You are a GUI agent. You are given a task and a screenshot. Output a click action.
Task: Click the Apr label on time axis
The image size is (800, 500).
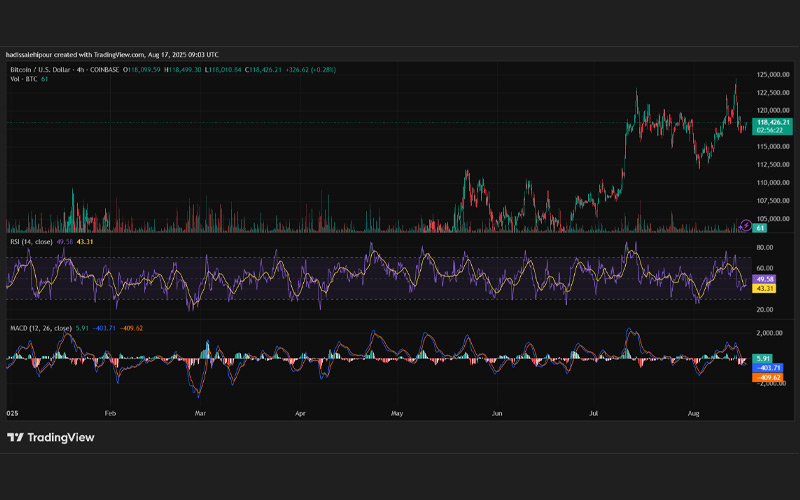click(300, 413)
